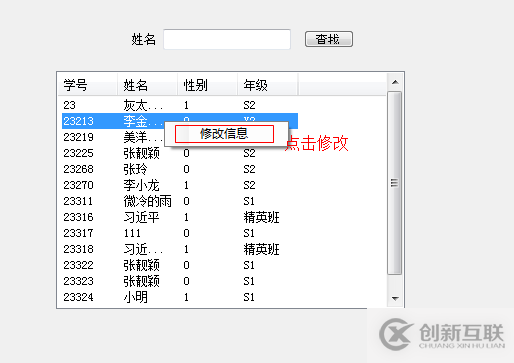
Task: Select student ID 23311
Action: click(x=79, y=201)
